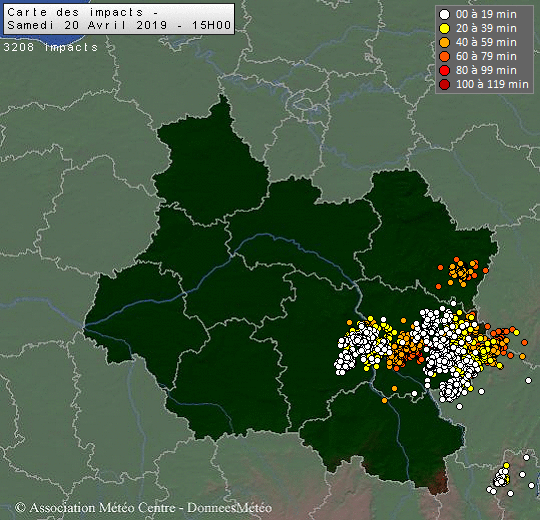Click the red 80 à 99 min legend circle

click(x=445, y=71)
